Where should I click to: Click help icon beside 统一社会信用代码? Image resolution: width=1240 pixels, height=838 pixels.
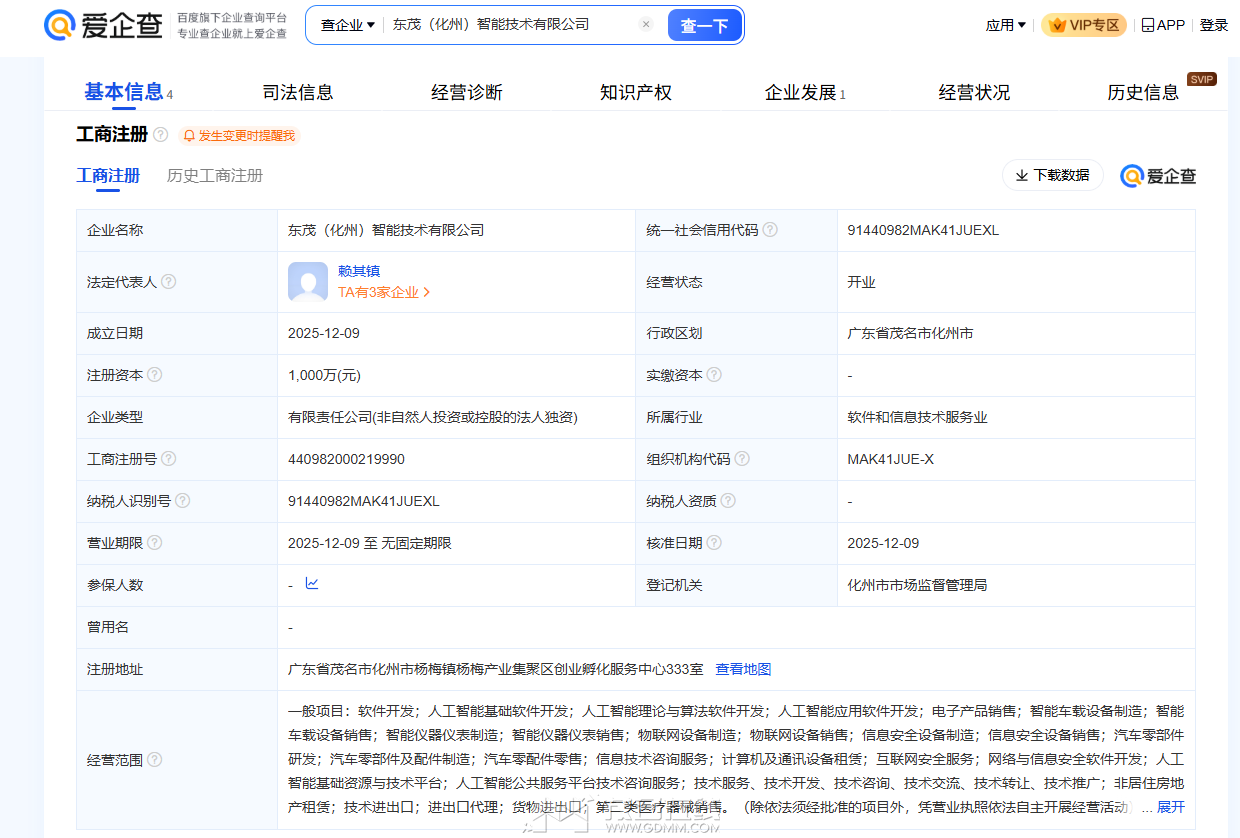(770, 230)
